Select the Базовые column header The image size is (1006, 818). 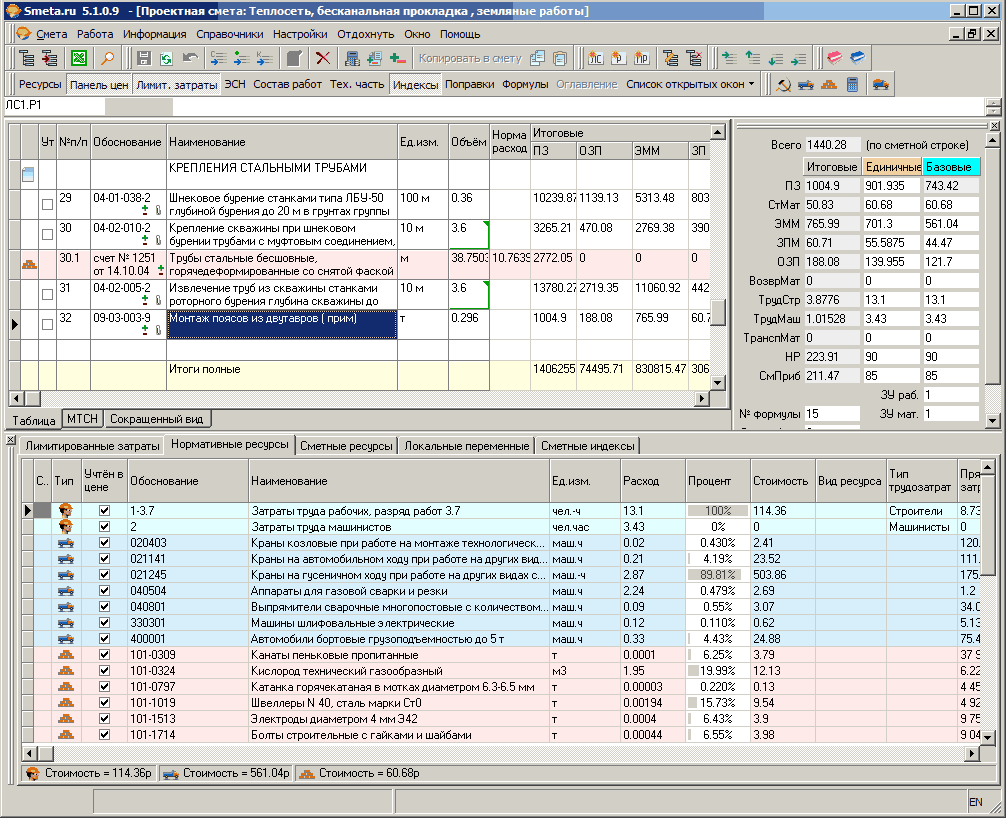point(951,167)
